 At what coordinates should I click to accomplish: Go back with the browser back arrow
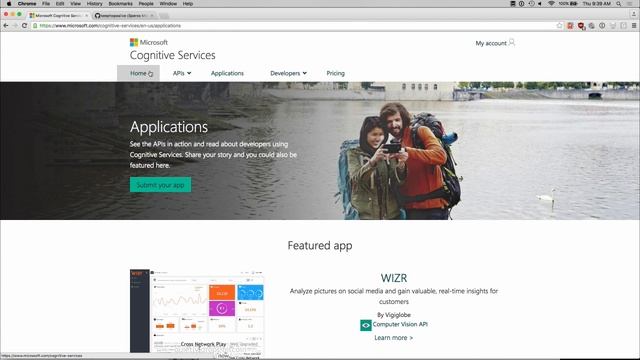point(6,25)
